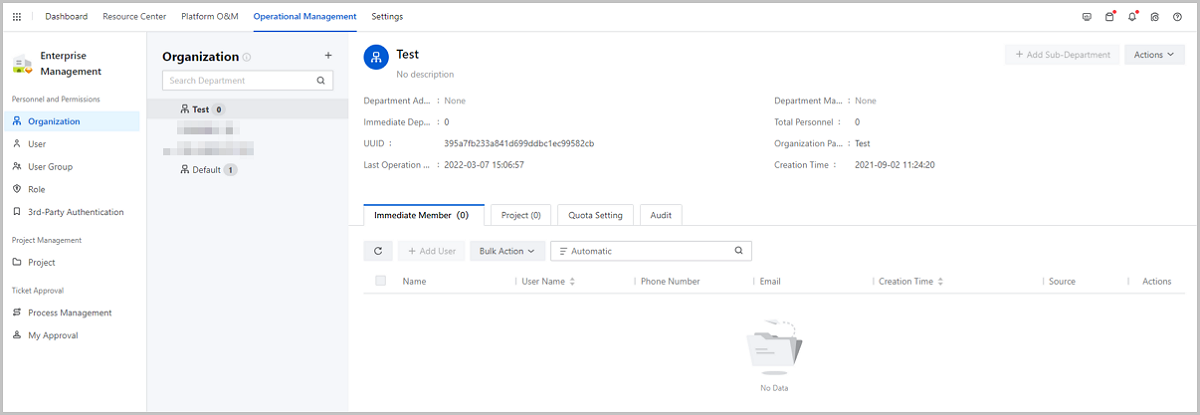Open the Bulk Action dropdown
Screen dimensions: 1200x415
(x=506, y=251)
